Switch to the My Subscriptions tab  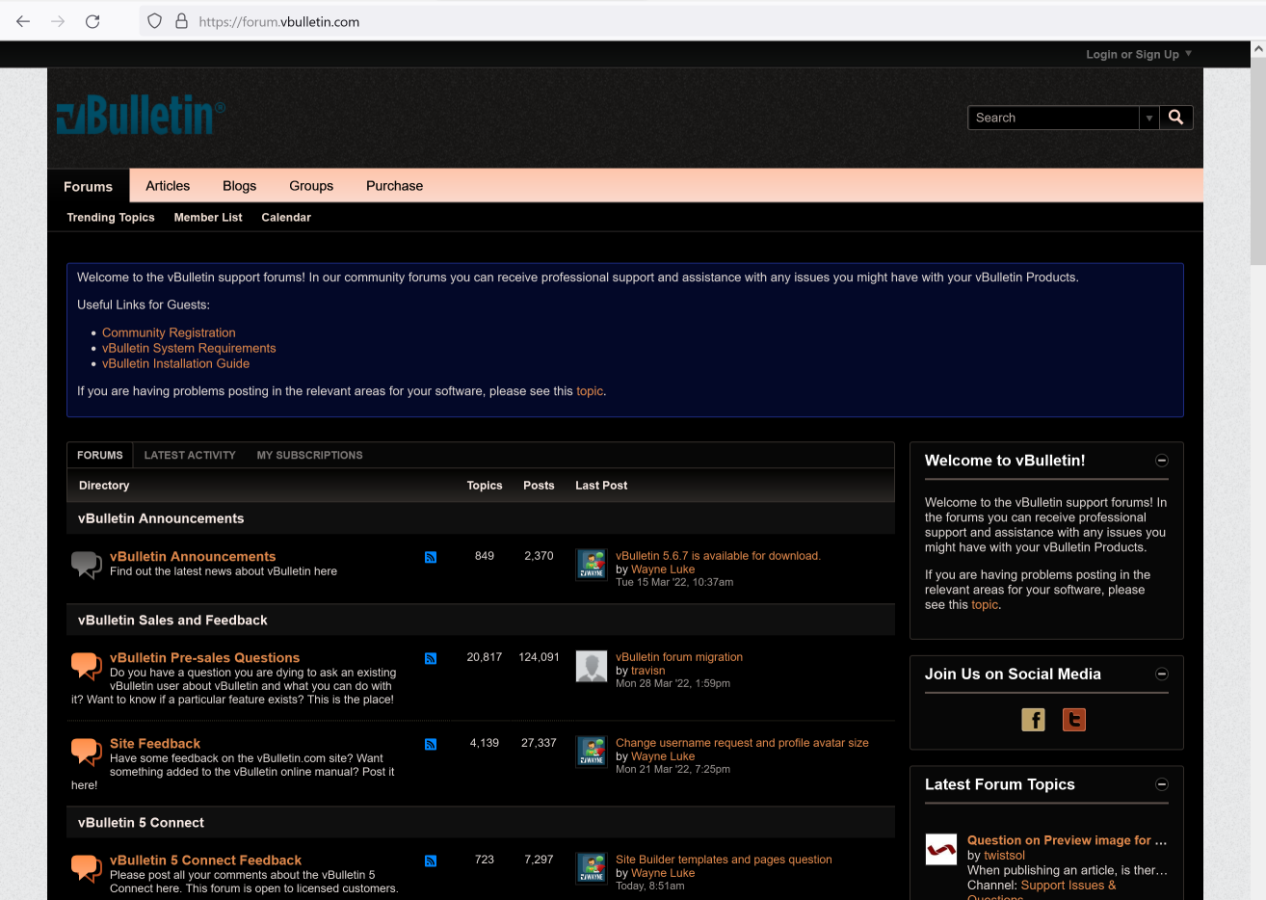tap(310, 455)
